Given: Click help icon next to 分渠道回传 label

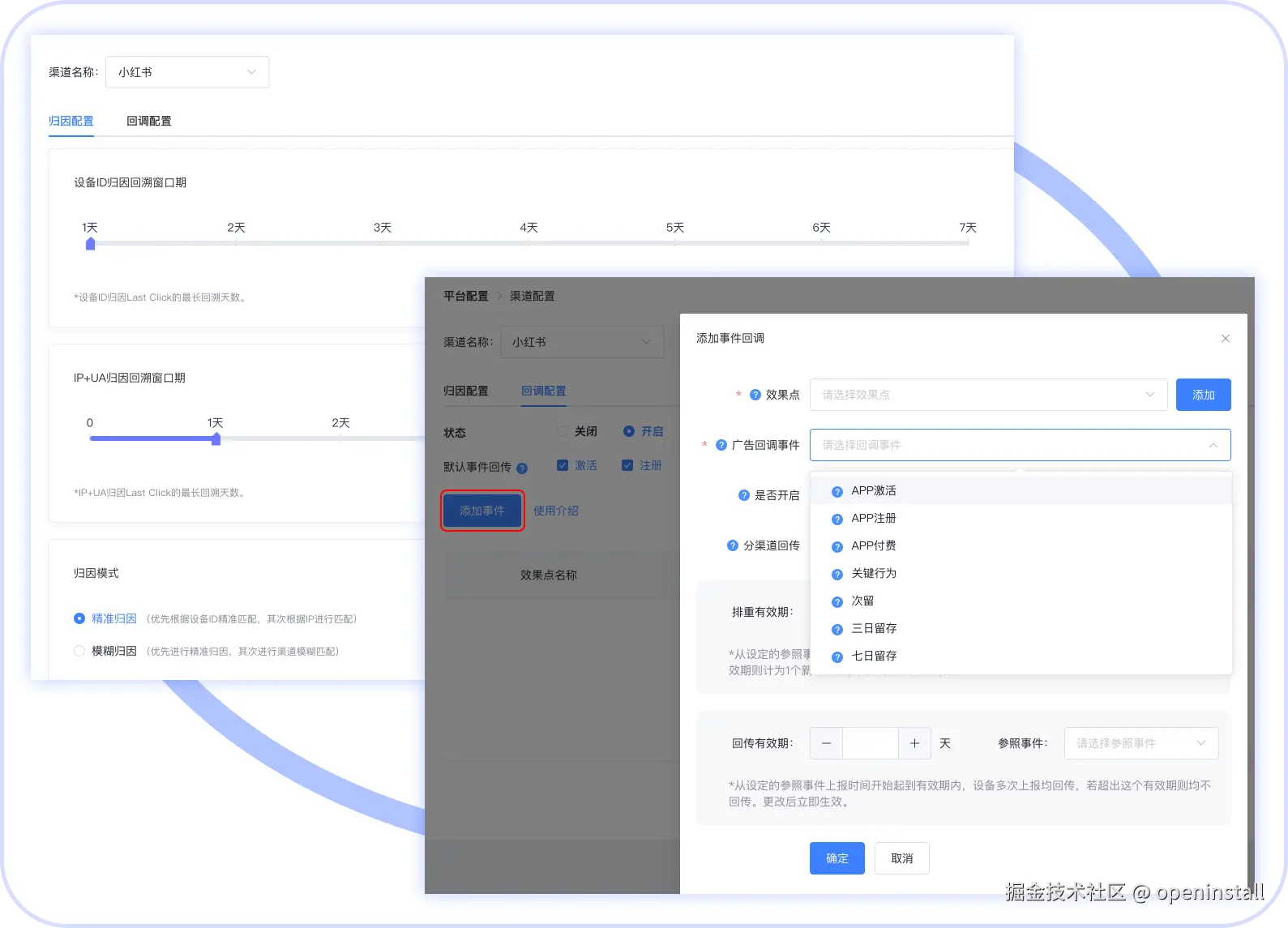Looking at the screenshot, I should pos(733,545).
